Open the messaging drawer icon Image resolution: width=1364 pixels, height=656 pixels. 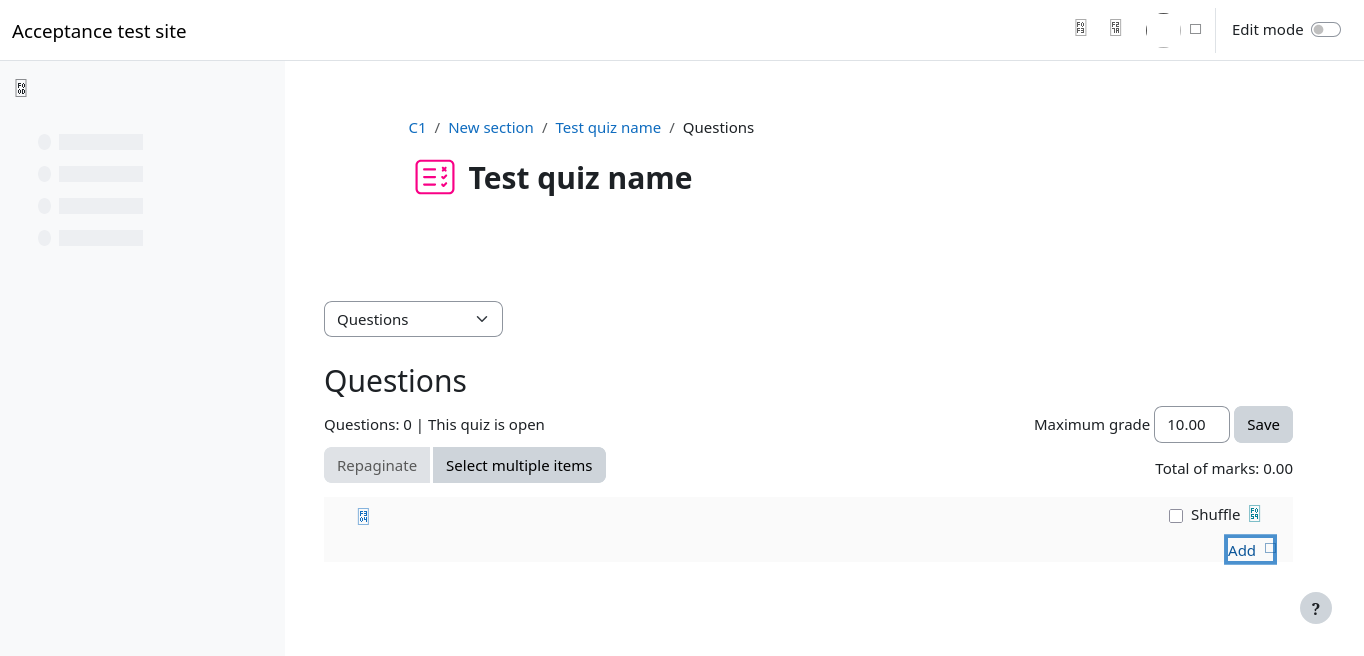tap(1115, 28)
